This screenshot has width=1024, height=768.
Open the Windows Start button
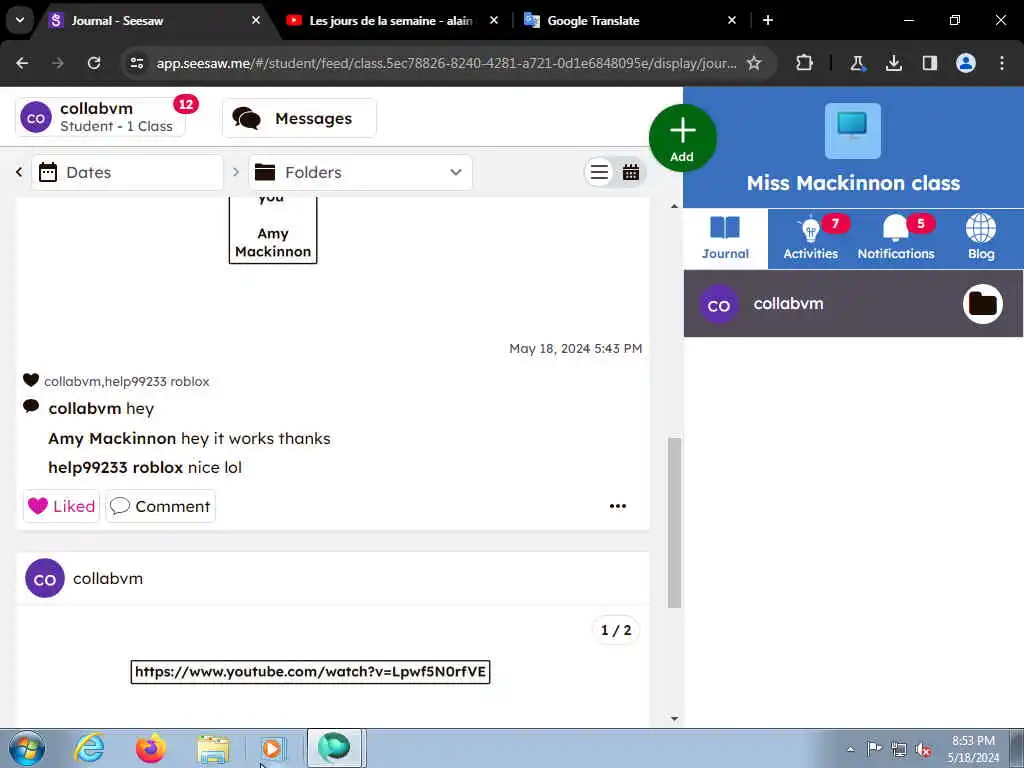click(27, 748)
